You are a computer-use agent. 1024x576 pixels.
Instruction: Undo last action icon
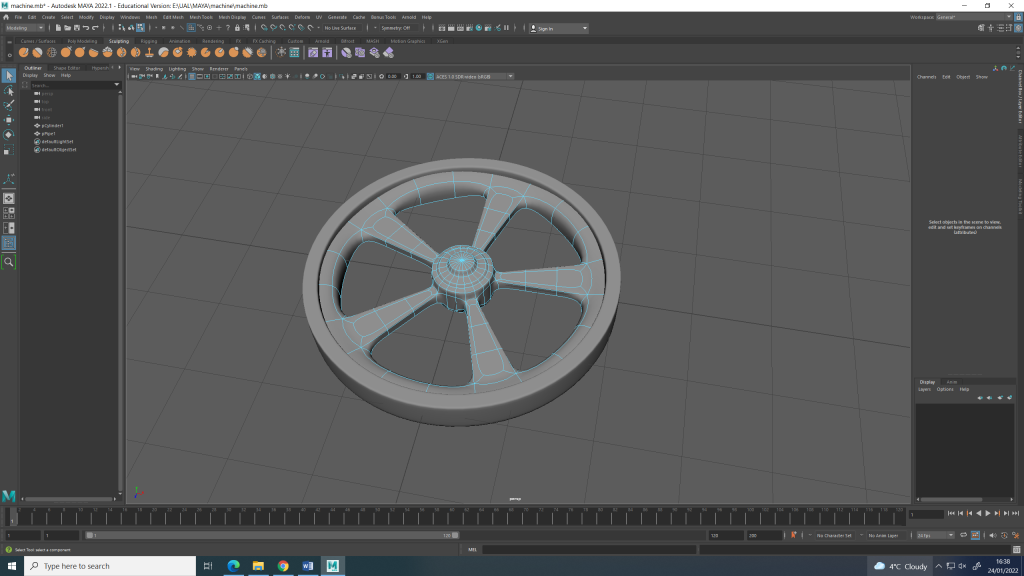(x=86, y=28)
